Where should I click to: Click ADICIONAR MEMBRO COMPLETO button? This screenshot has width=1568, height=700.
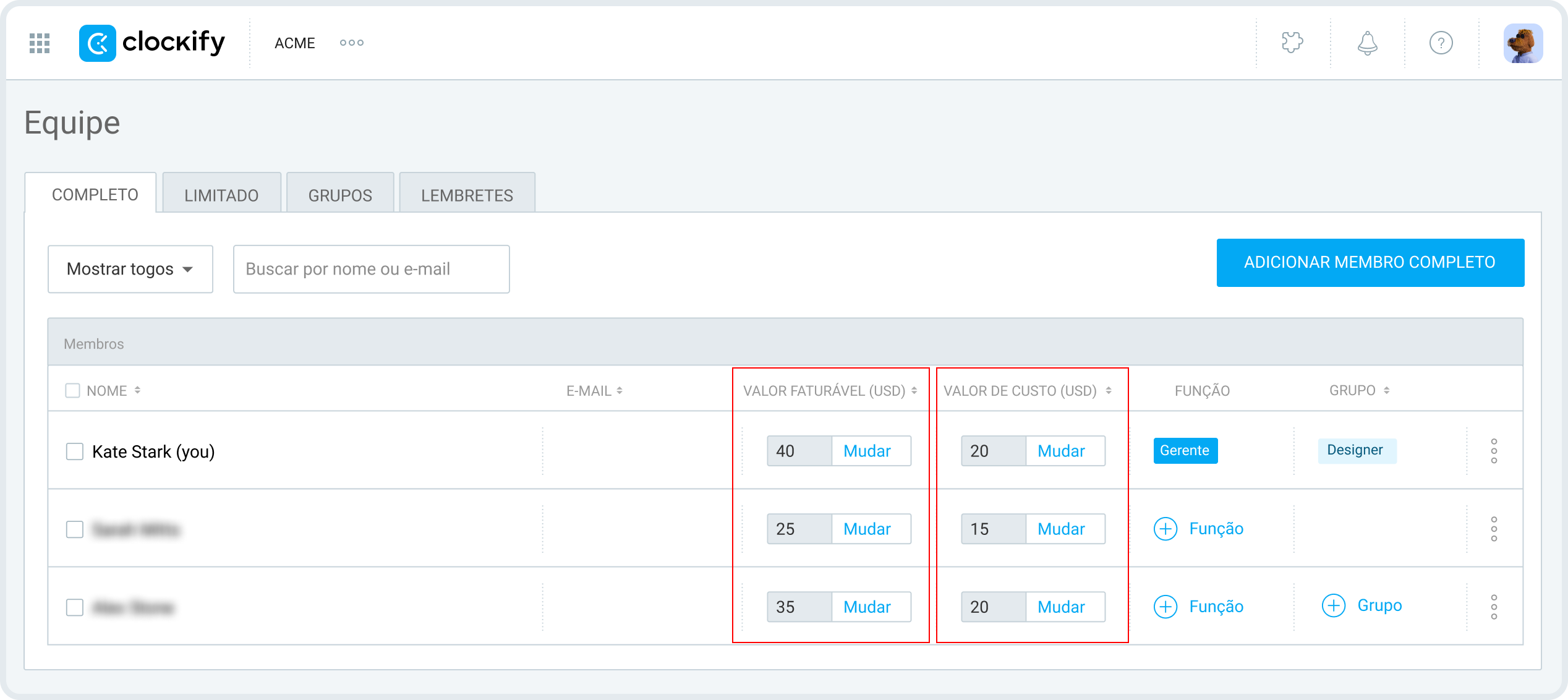coord(1370,262)
